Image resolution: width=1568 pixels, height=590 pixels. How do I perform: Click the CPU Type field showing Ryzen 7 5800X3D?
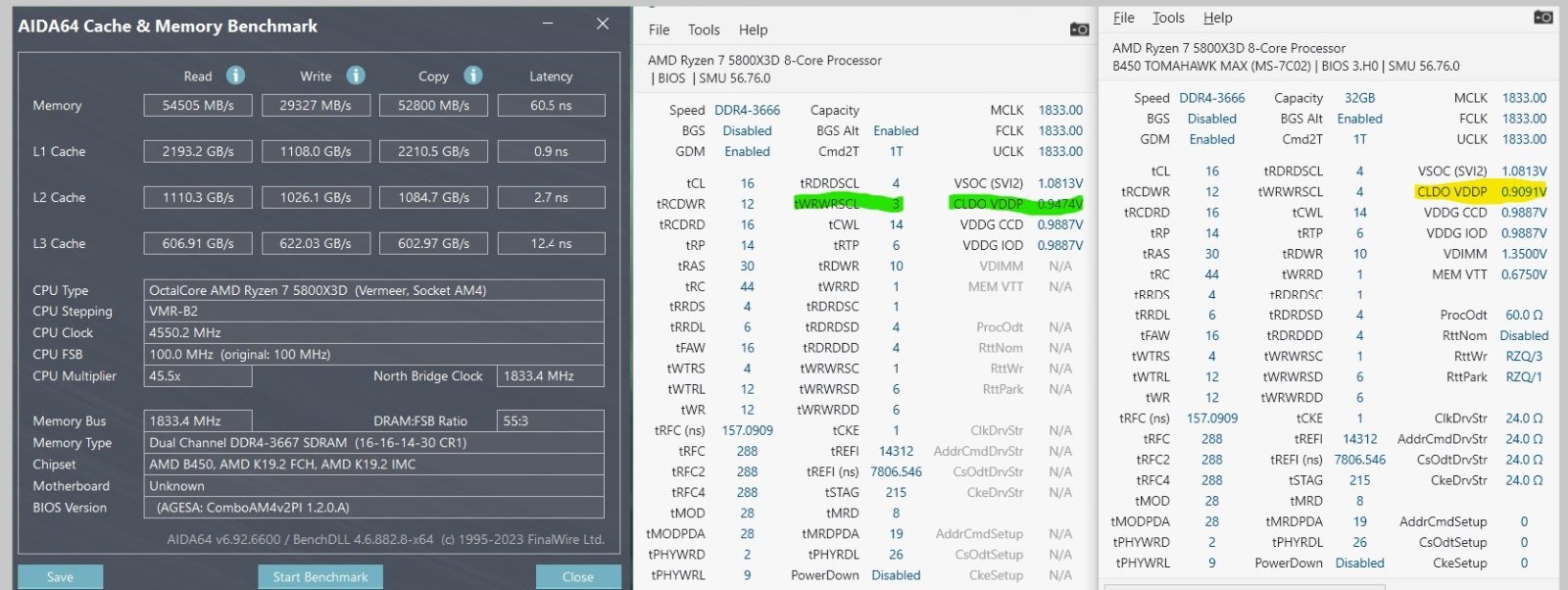(x=373, y=290)
